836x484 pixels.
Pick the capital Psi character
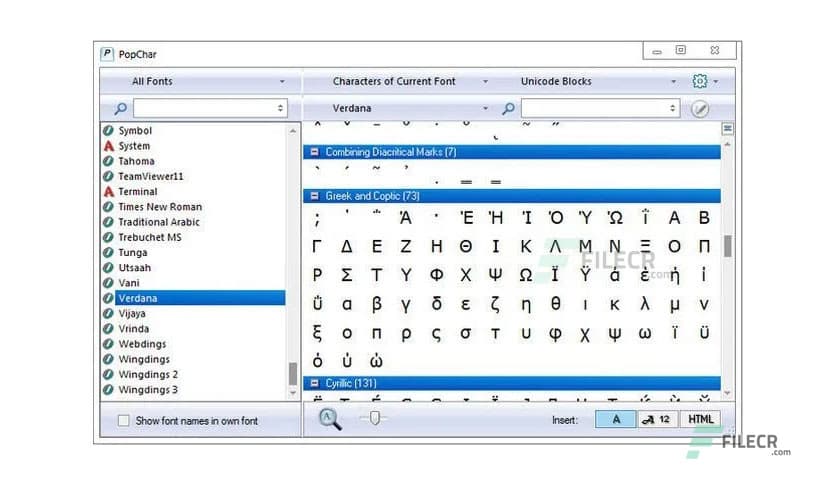pyautogui.click(x=495, y=275)
